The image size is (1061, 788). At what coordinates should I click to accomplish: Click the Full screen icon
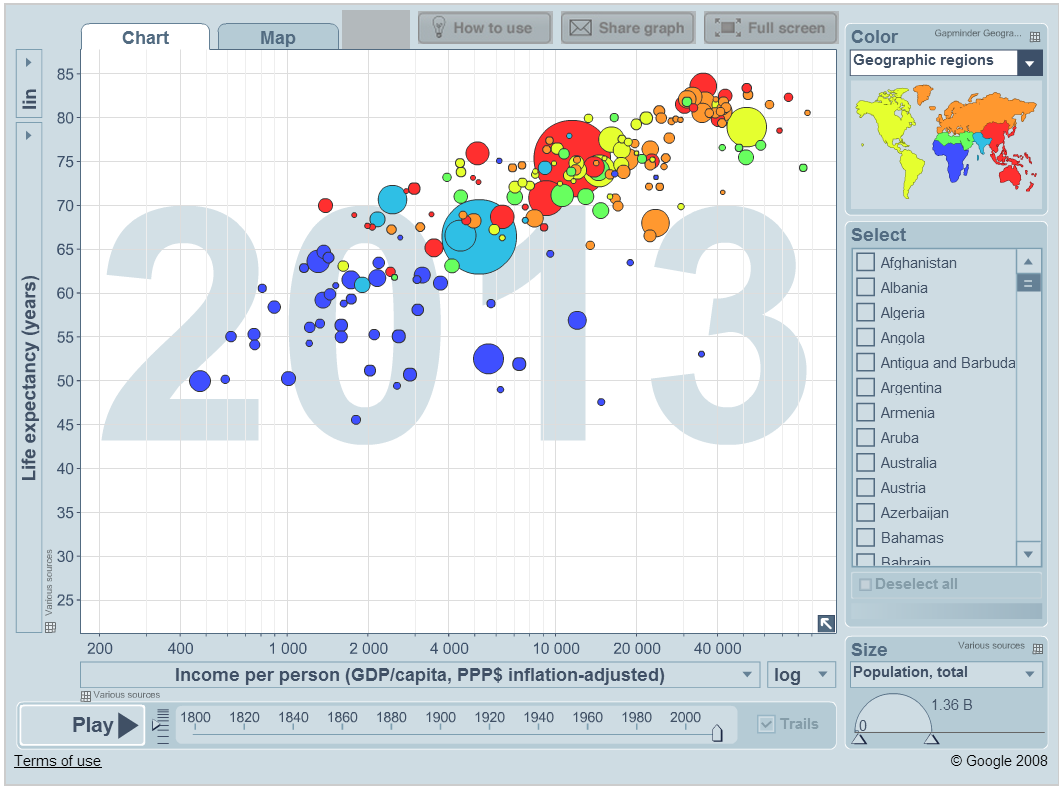[727, 28]
